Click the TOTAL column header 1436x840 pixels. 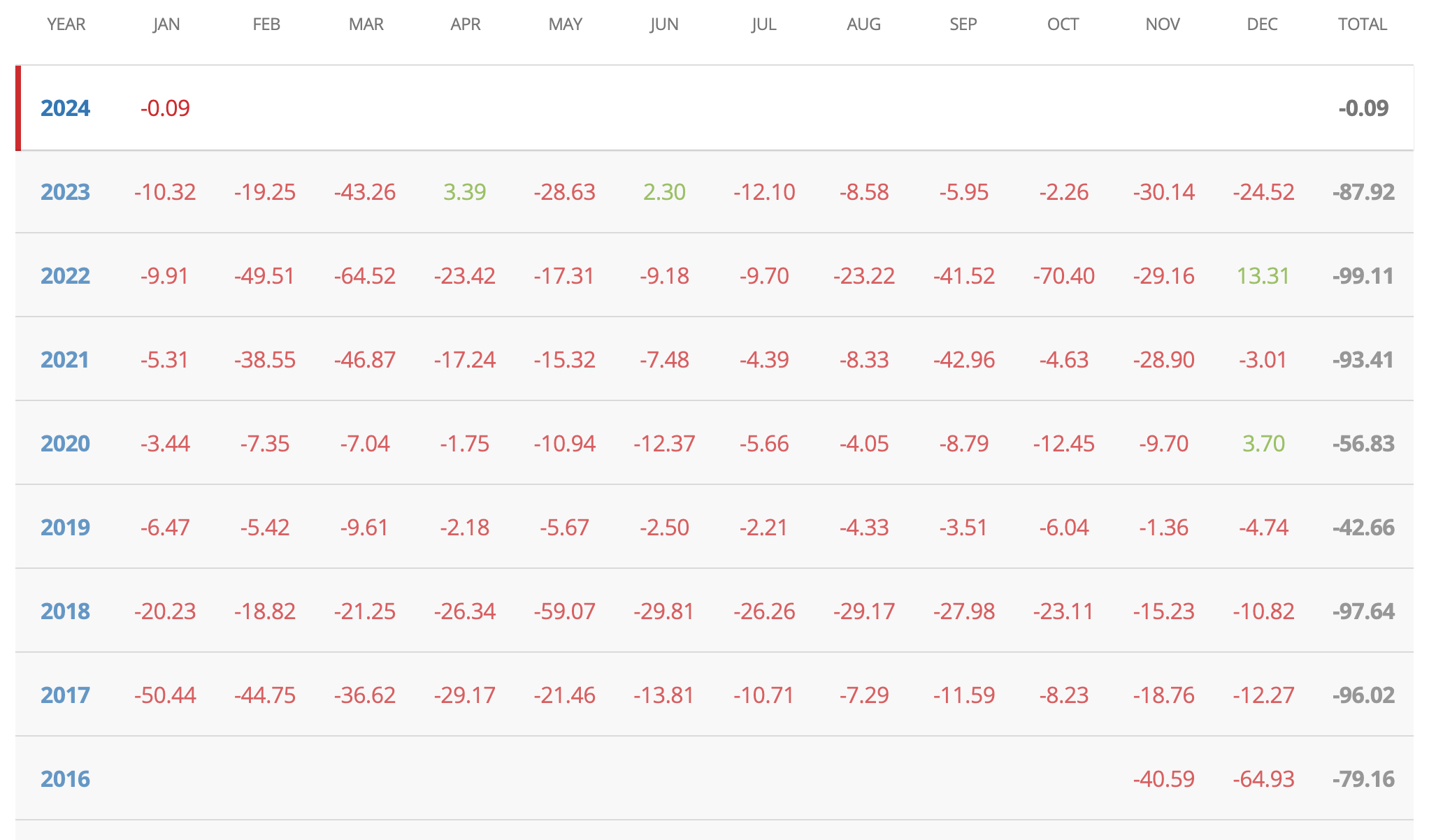coord(1362,24)
